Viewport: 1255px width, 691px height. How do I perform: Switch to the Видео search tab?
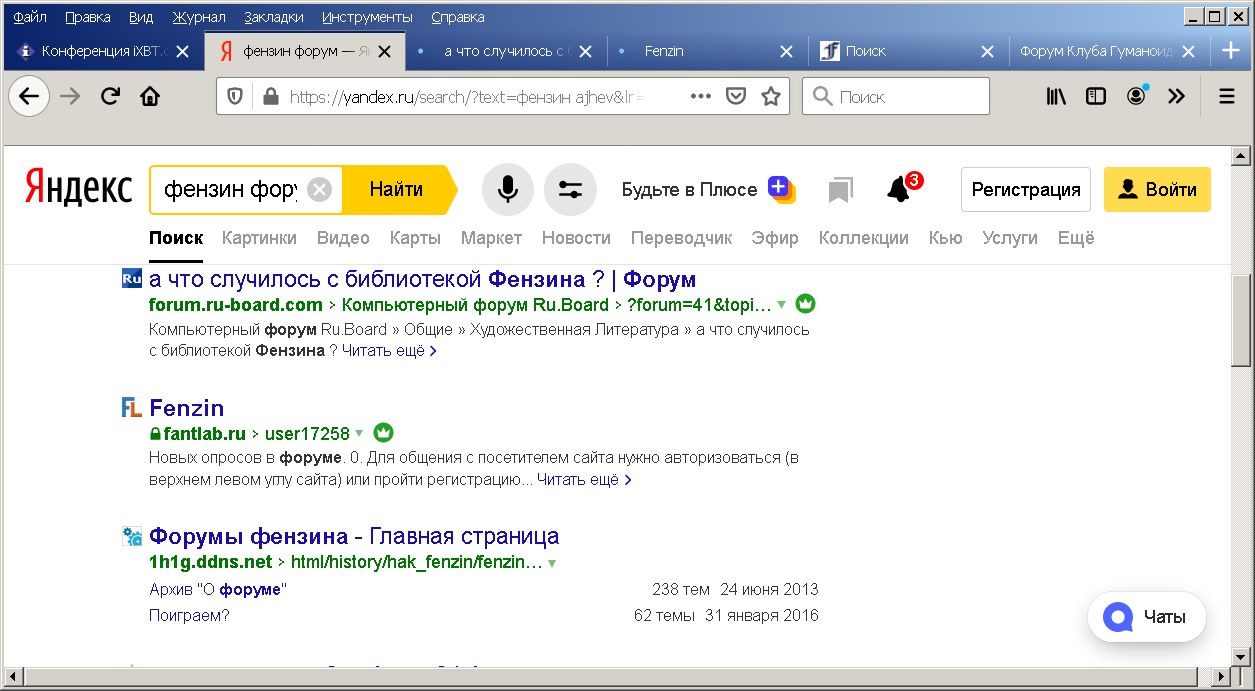pos(343,238)
